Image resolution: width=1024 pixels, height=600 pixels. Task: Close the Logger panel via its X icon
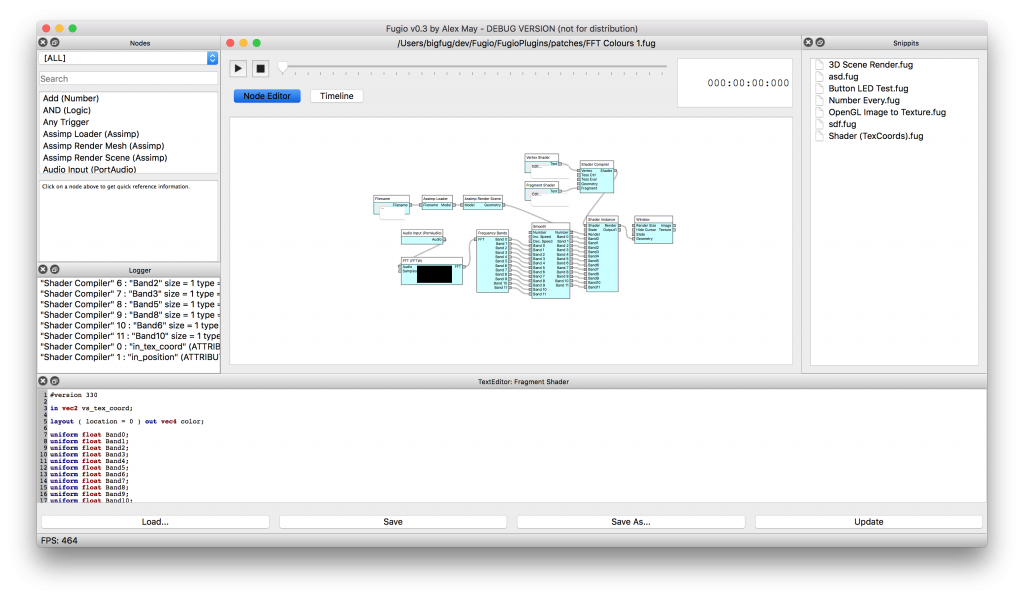[x=42, y=269]
